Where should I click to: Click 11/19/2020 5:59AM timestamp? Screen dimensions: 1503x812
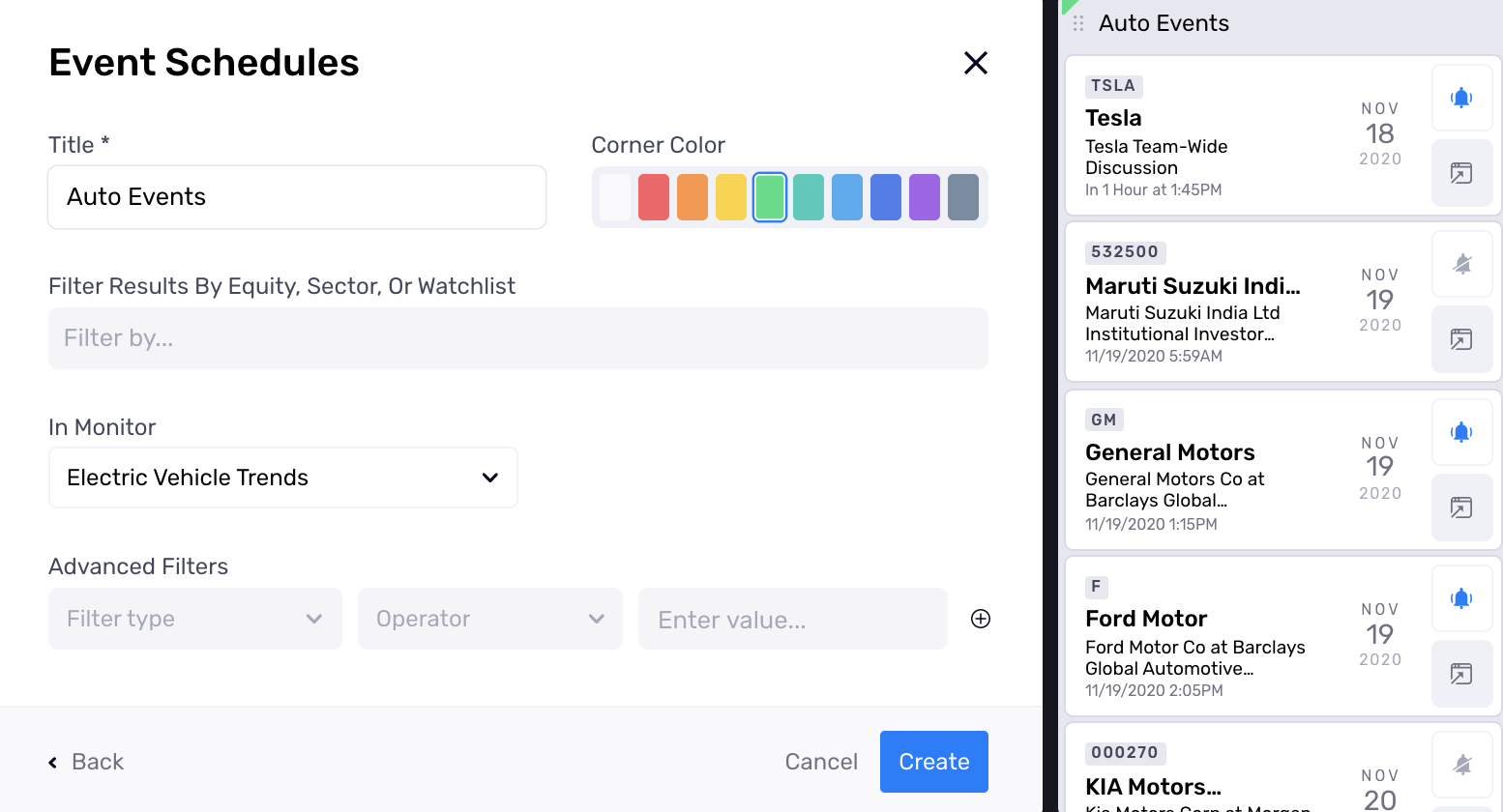click(1154, 357)
